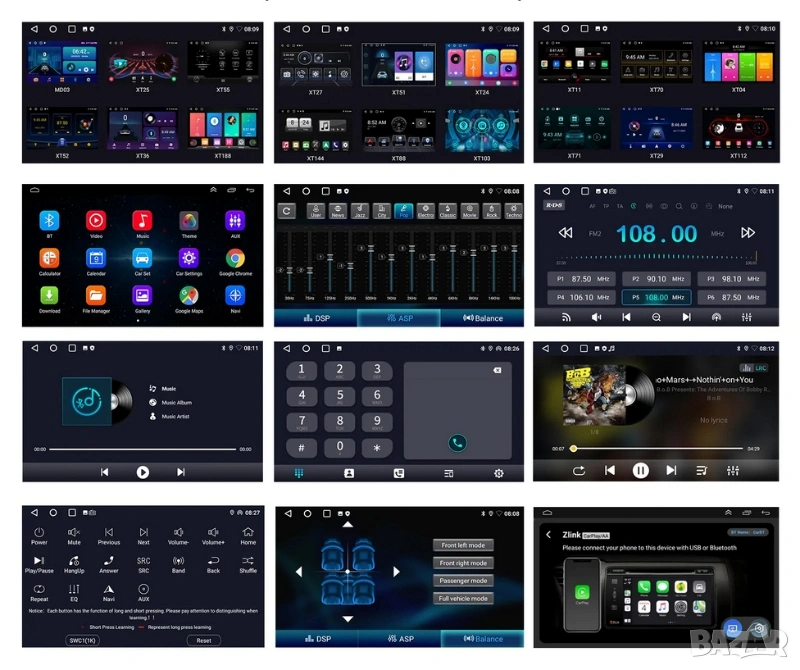The width and height of the screenshot is (800, 670).
Task: Pause playback in the music player
Action: 640,470
